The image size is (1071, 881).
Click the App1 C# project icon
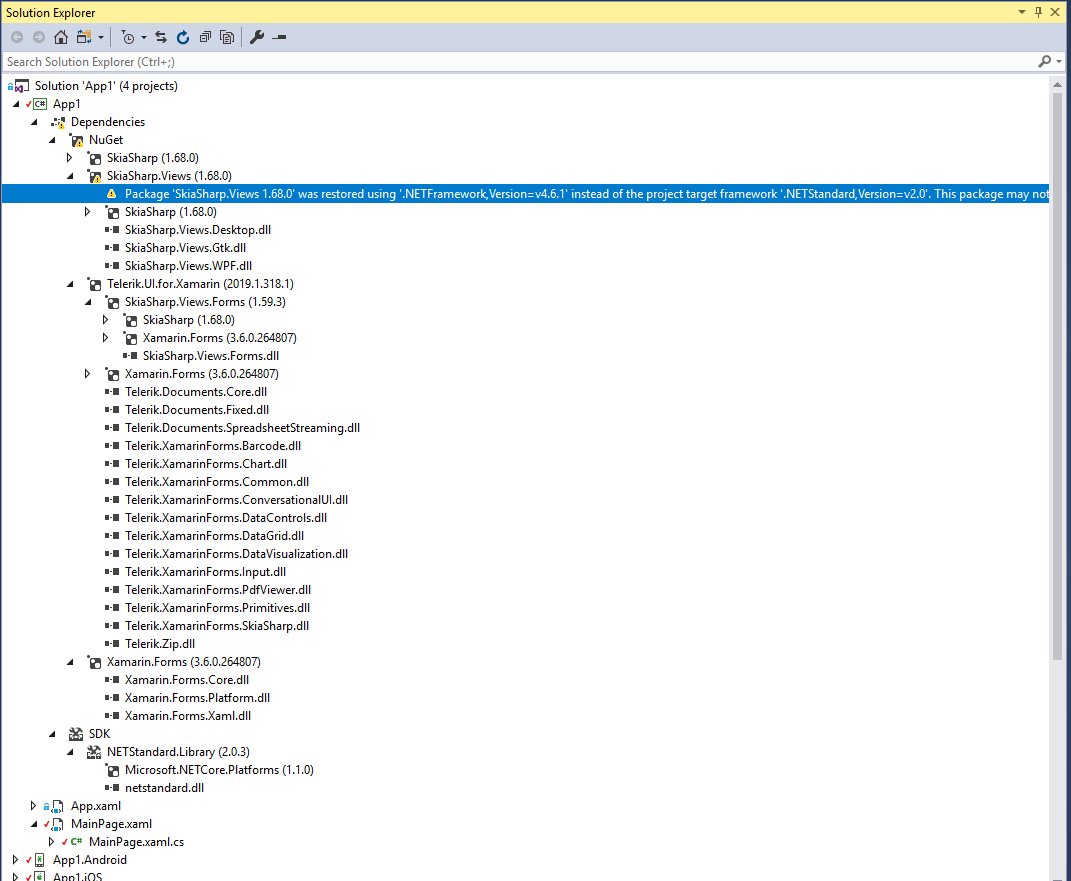(x=40, y=104)
